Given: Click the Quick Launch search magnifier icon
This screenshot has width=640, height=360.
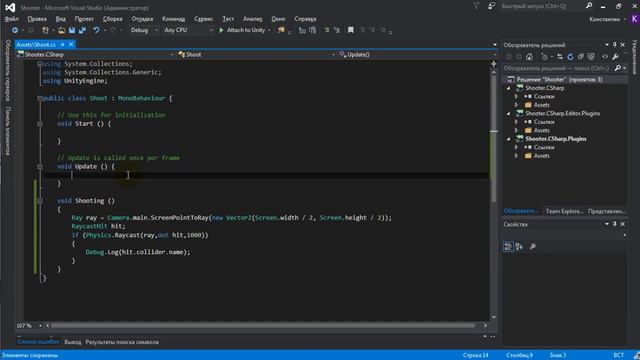Looking at the screenshot, I should 589,6.
